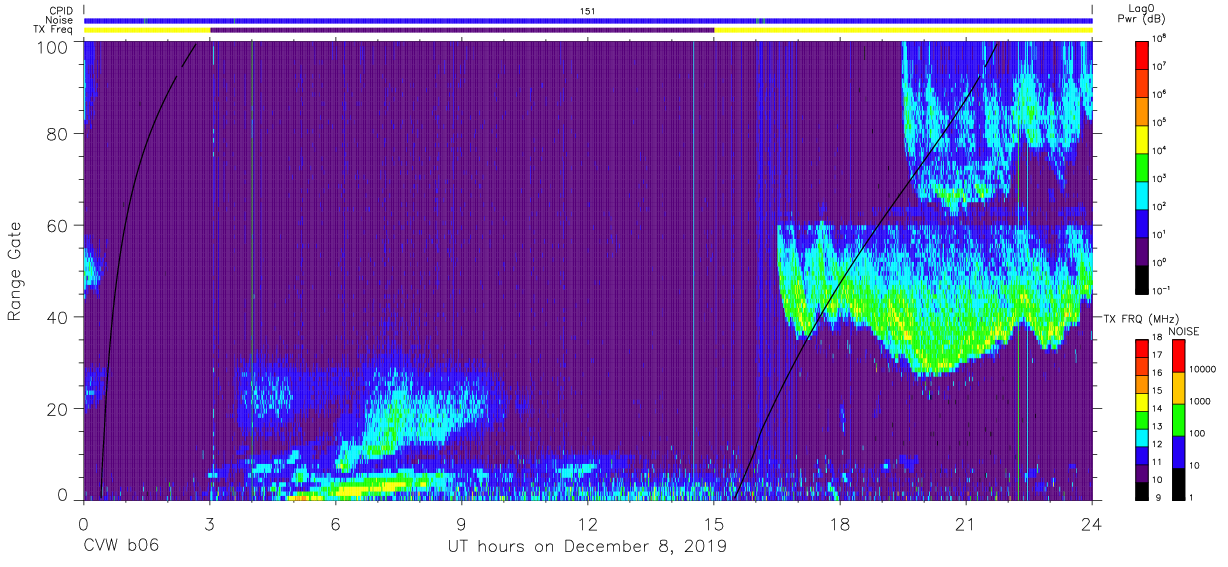Viewport: 1228px width, 567px height.
Task: Click the range gate tick label '100'
Action: (52, 46)
